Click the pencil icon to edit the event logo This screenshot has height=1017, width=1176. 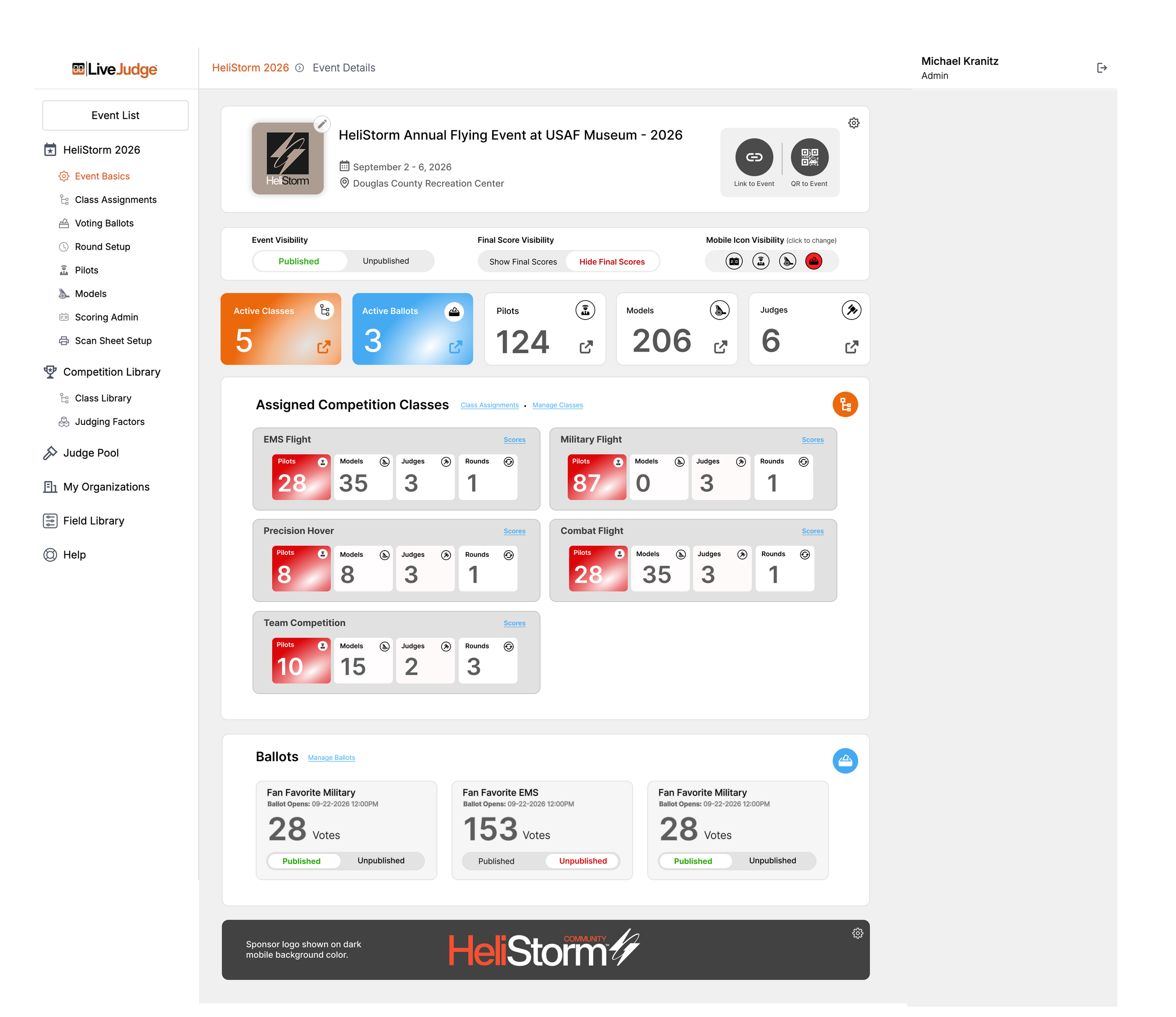click(323, 124)
